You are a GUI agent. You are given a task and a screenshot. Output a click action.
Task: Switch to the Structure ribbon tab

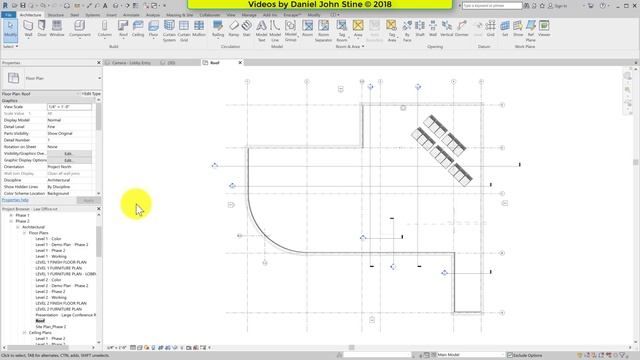[56, 15]
